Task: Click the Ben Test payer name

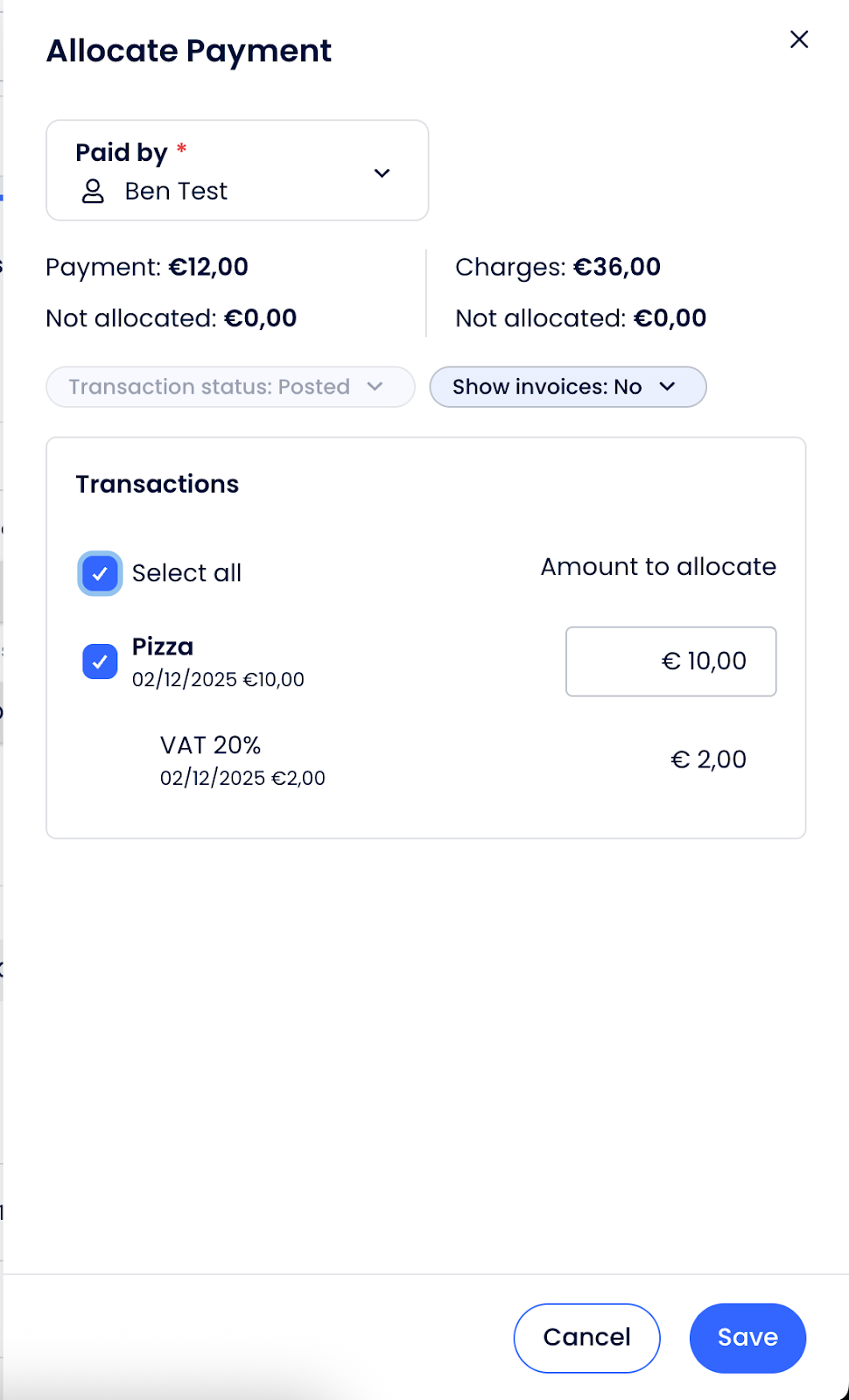Action: pyautogui.click(x=176, y=192)
